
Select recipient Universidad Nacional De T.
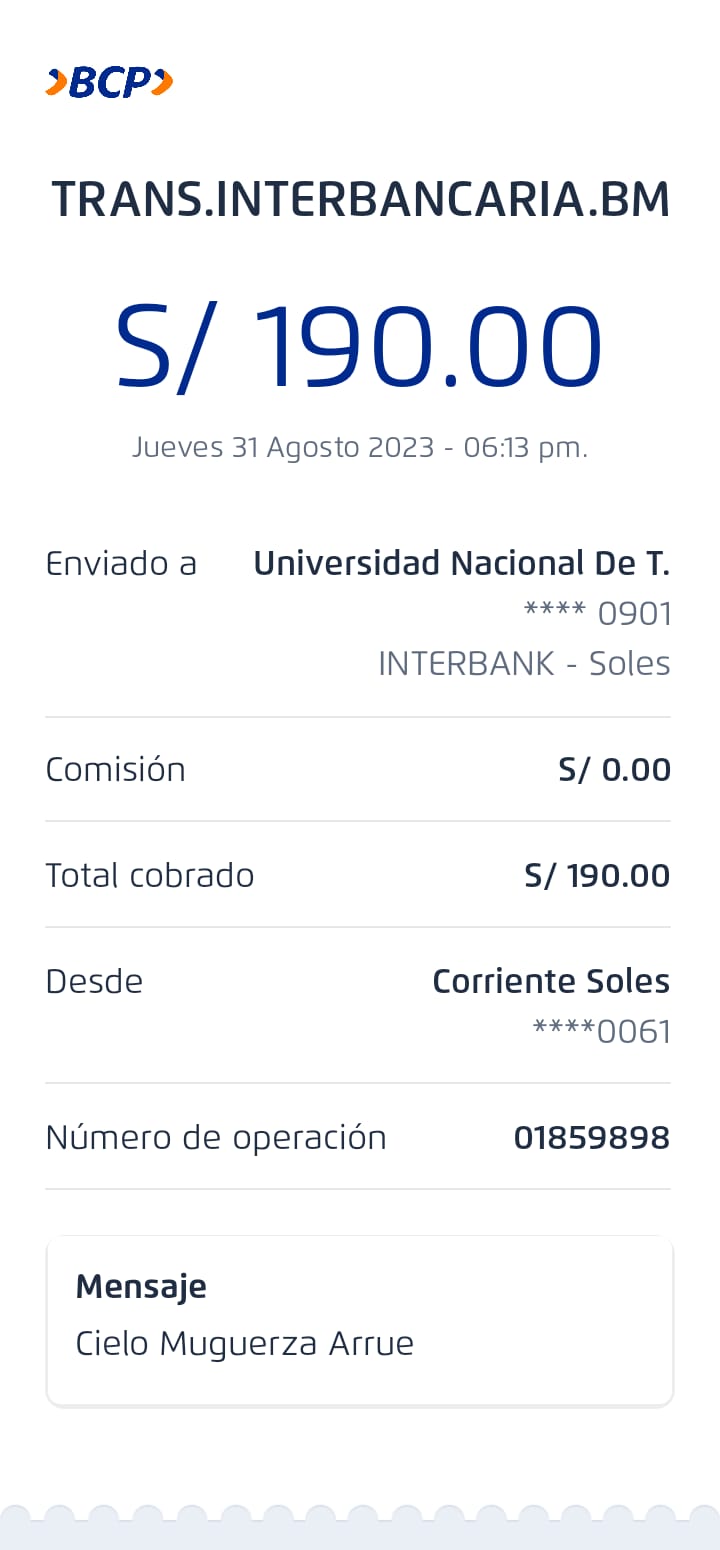pos(461,564)
